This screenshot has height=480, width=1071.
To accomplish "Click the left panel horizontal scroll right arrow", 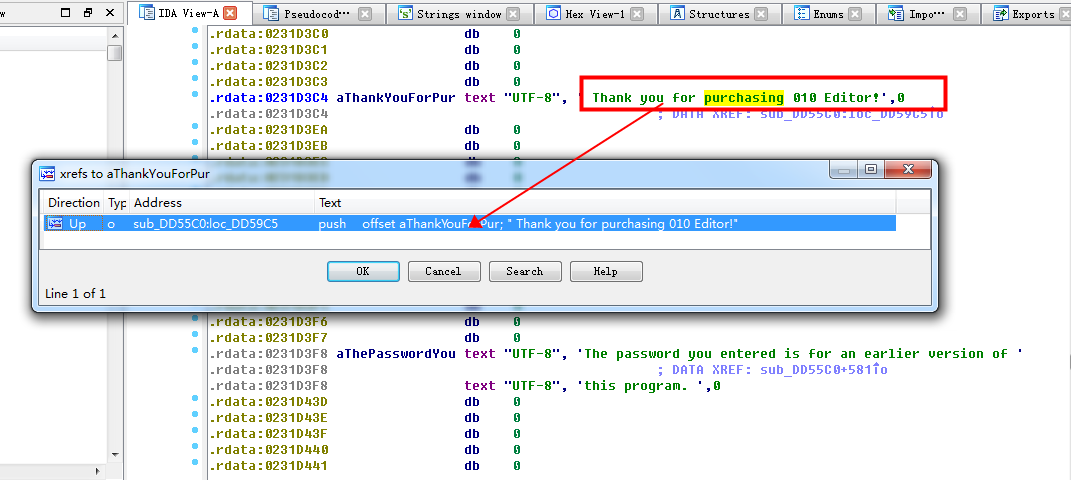I will tap(100, 471).
